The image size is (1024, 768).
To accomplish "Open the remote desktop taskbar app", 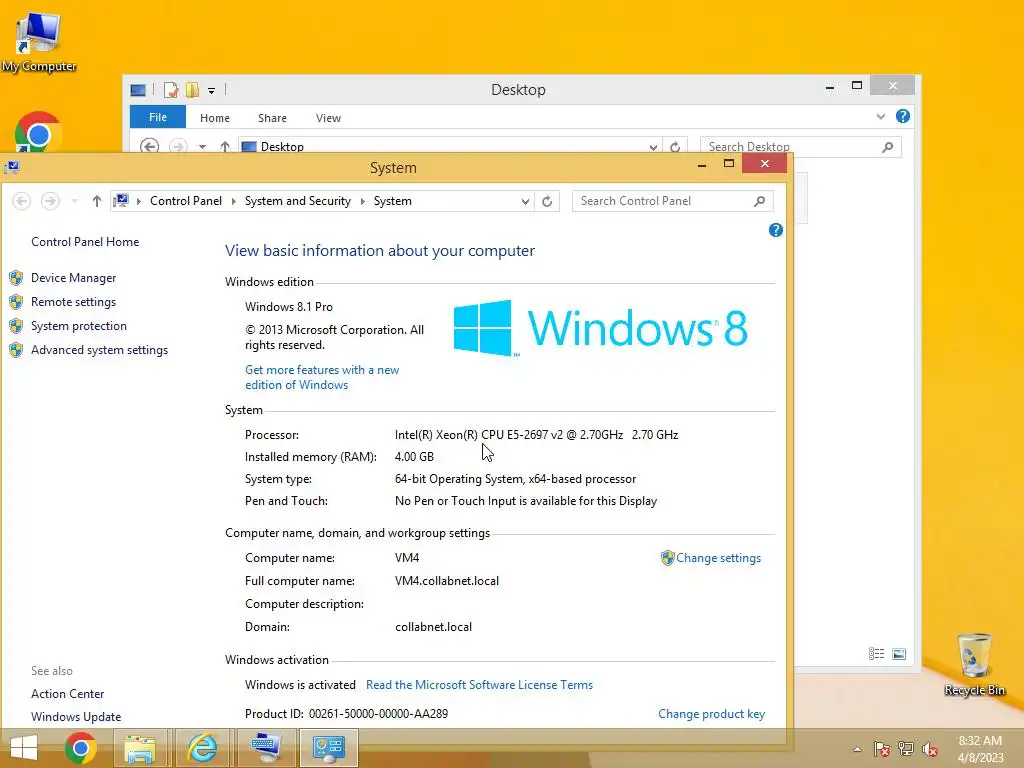I will (265, 748).
